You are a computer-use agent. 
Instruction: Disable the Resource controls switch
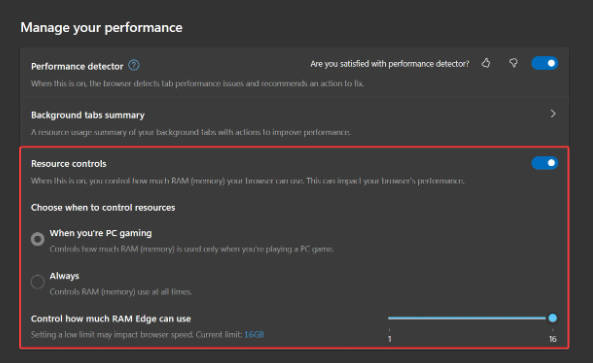pyautogui.click(x=545, y=163)
